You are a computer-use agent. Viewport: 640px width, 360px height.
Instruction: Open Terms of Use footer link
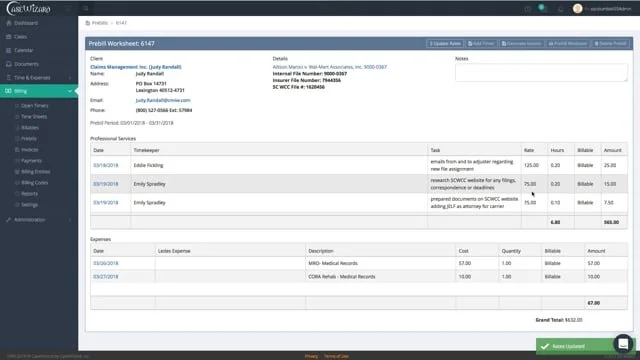tap(336, 356)
